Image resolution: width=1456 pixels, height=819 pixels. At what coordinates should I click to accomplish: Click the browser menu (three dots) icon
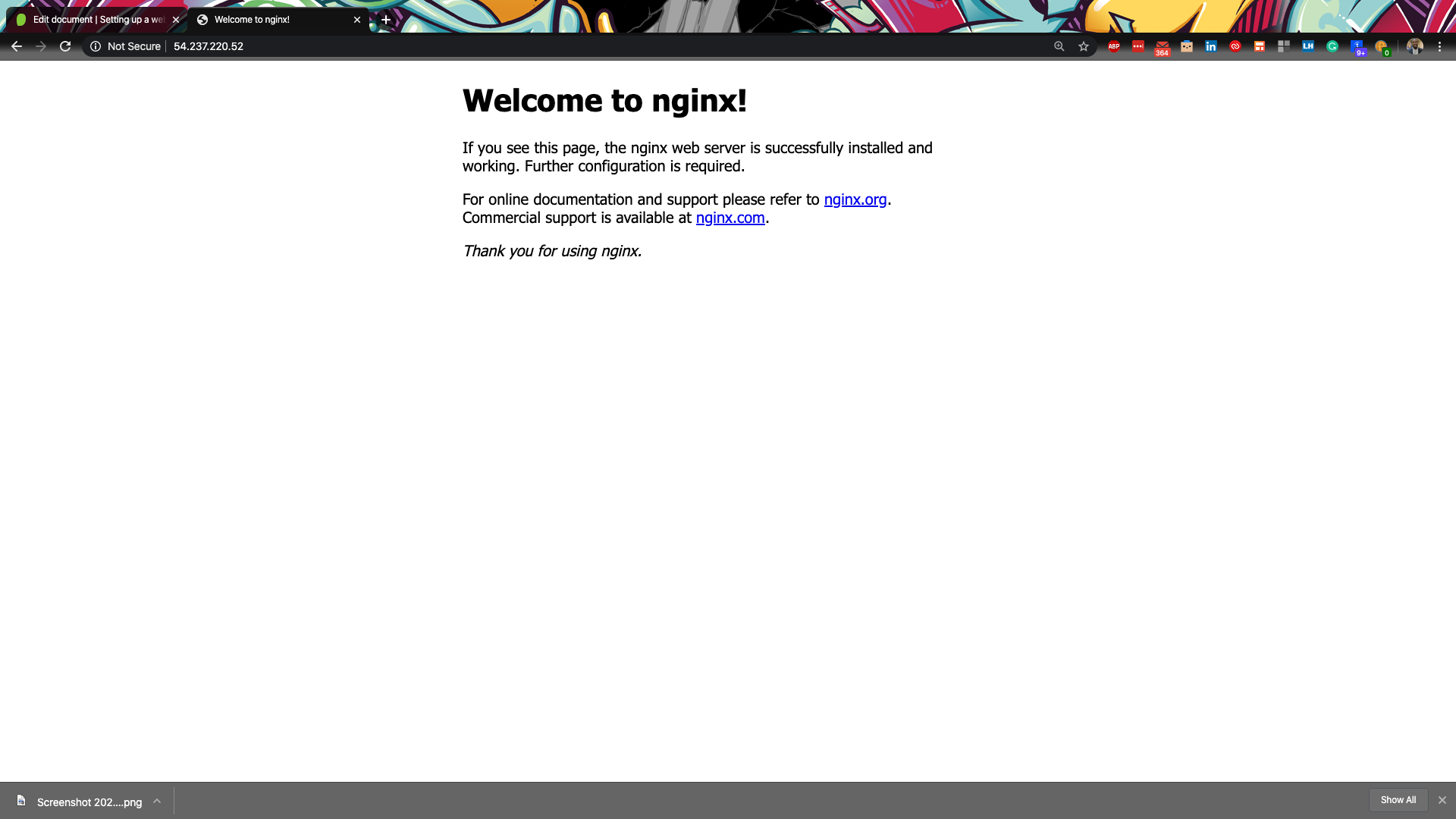click(x=1440, y=46)
